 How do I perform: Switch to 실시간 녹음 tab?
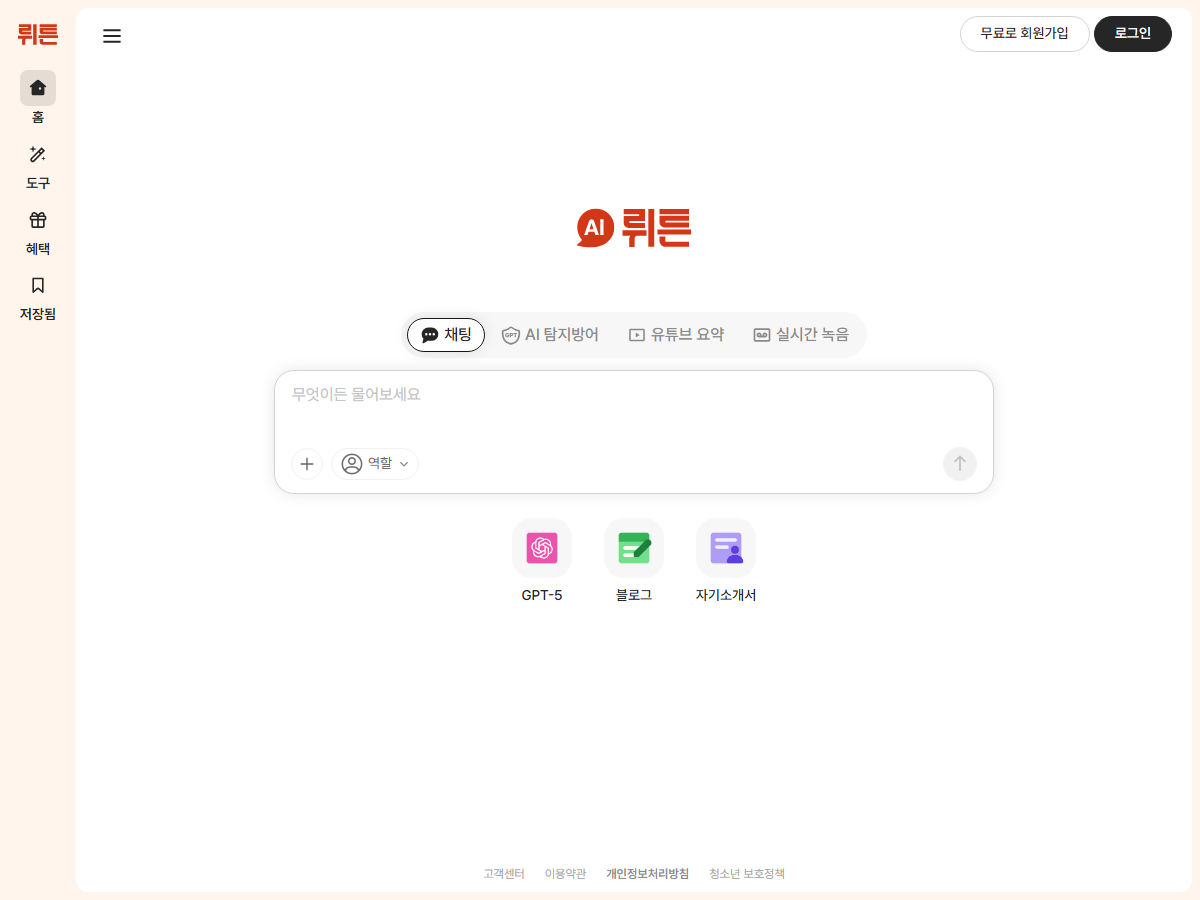point(801,335)
